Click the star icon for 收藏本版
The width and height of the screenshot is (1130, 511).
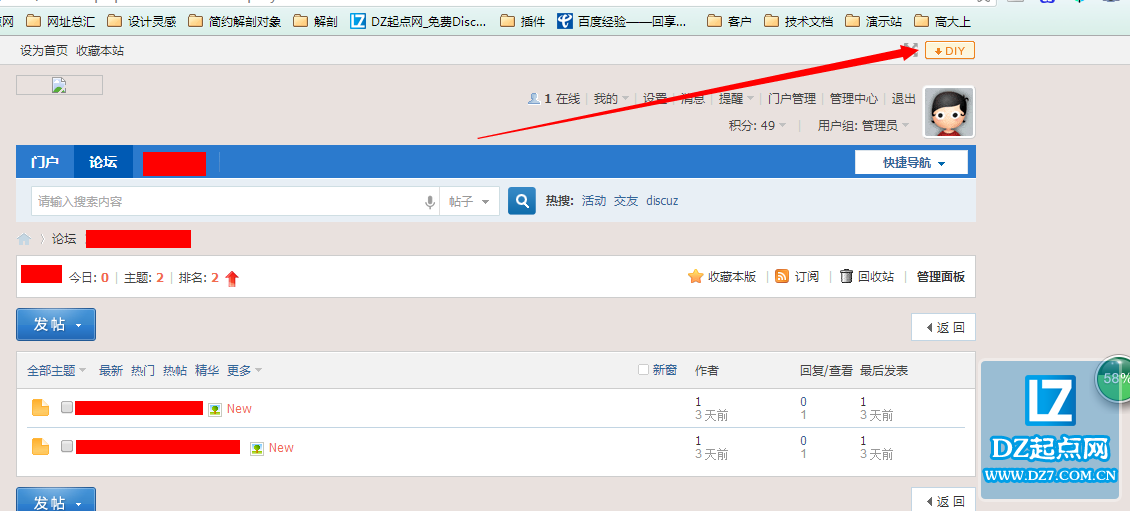coord(695,277)
